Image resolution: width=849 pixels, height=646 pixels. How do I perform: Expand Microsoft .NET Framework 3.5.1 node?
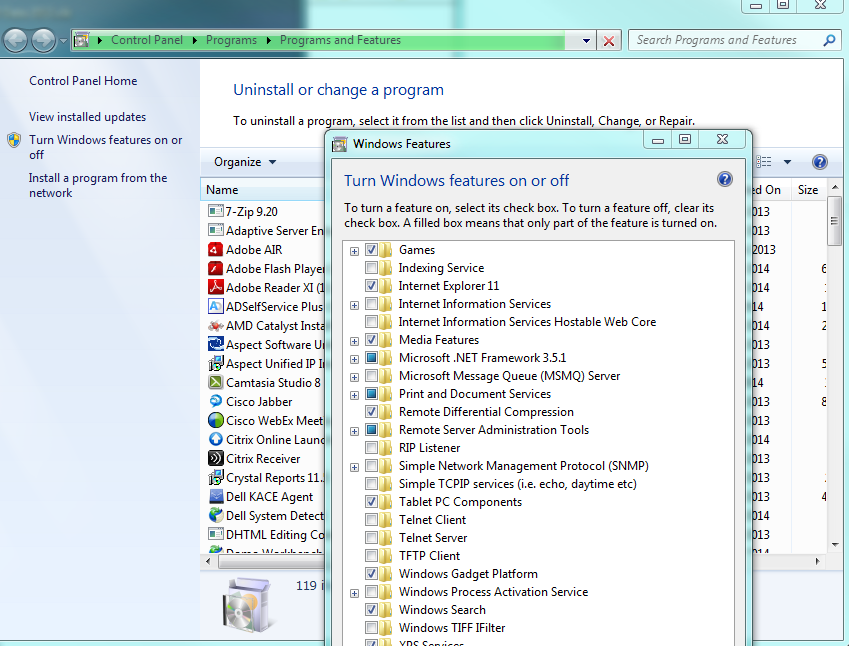tap(354, 359)
